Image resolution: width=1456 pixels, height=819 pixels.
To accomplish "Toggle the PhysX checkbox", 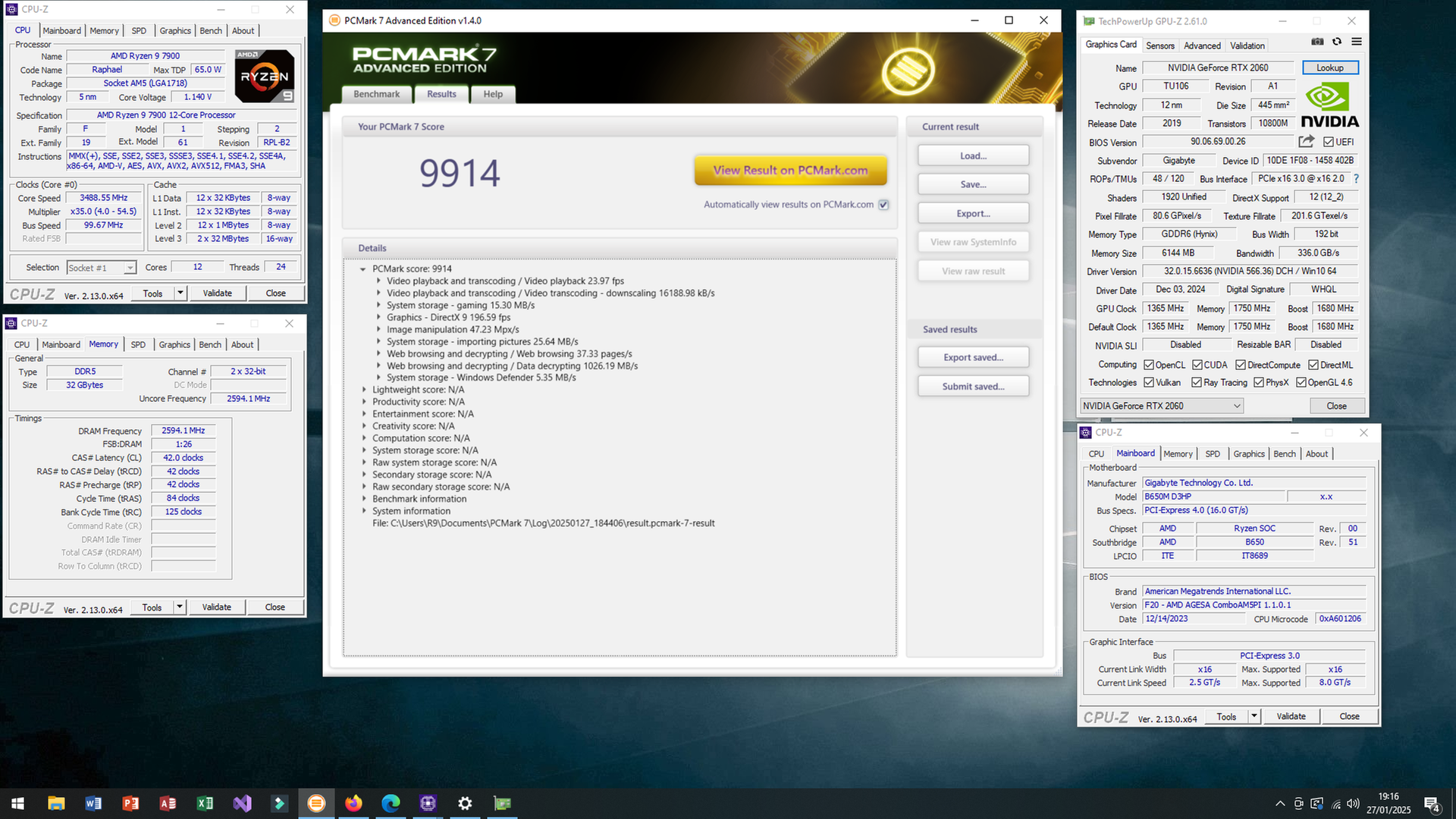I will [x=1259, y=382].
